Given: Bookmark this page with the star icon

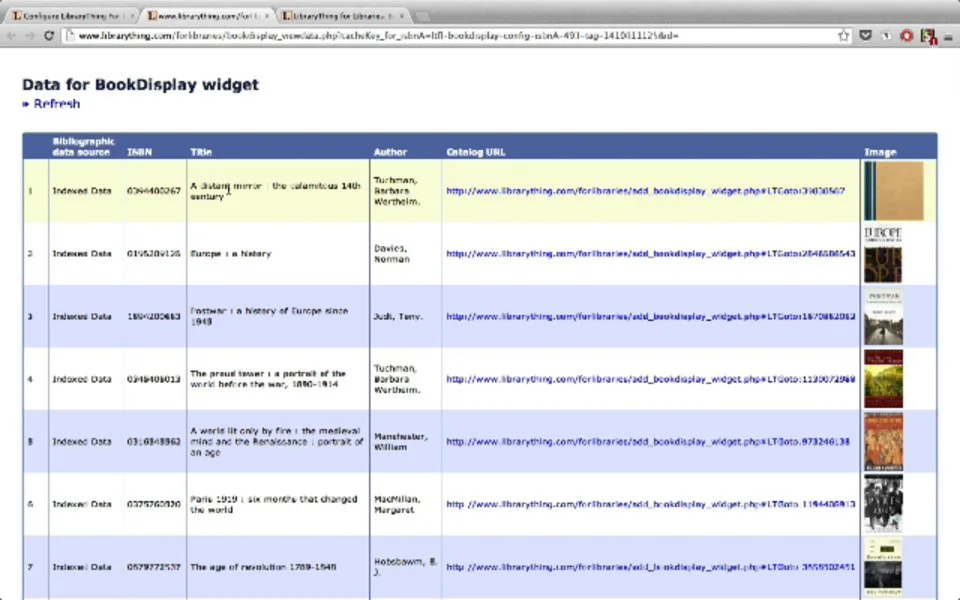Looking at the screenshot, I should click(844, 36).
